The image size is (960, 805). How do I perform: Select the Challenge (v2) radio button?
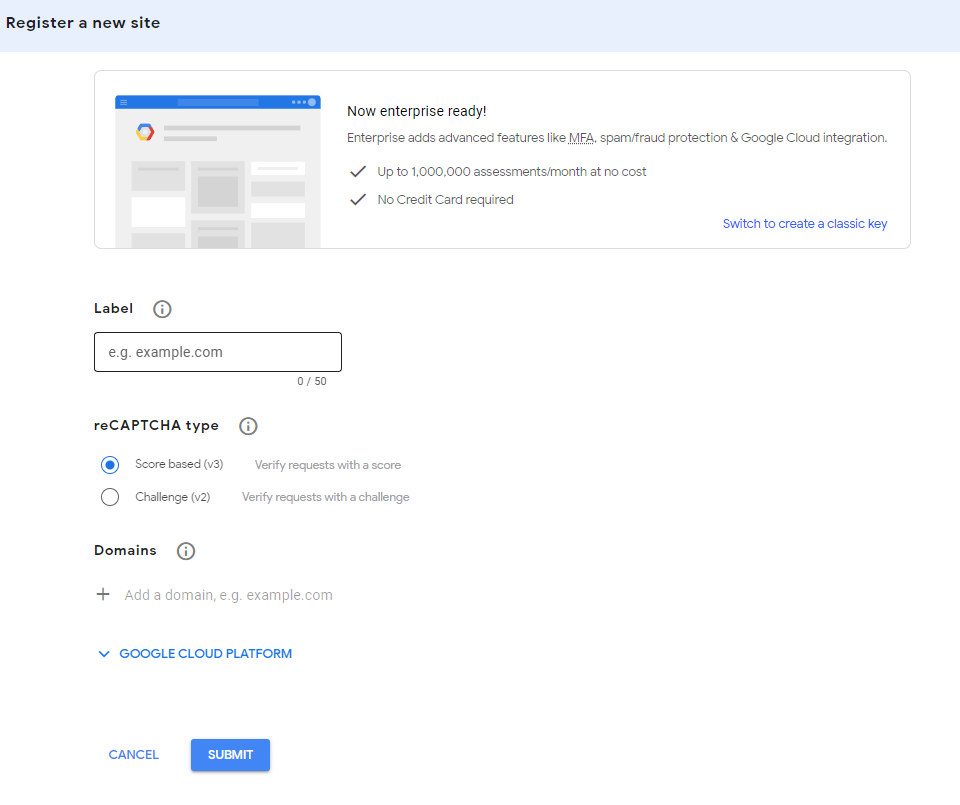pos(110,497)
